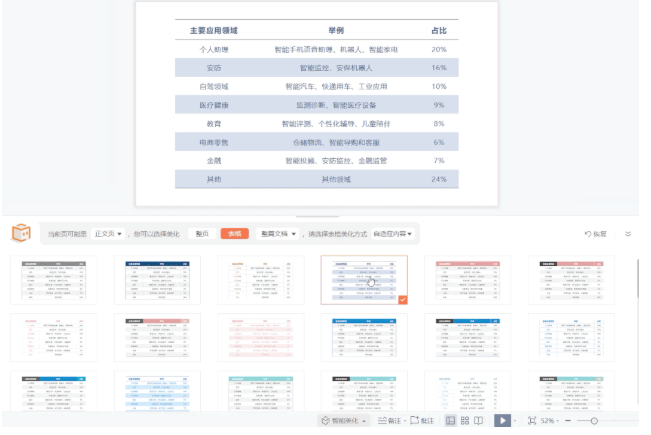Click the 10% percentage cell
651x435 pixels.
pyautogui.click(x=439, y=86)
